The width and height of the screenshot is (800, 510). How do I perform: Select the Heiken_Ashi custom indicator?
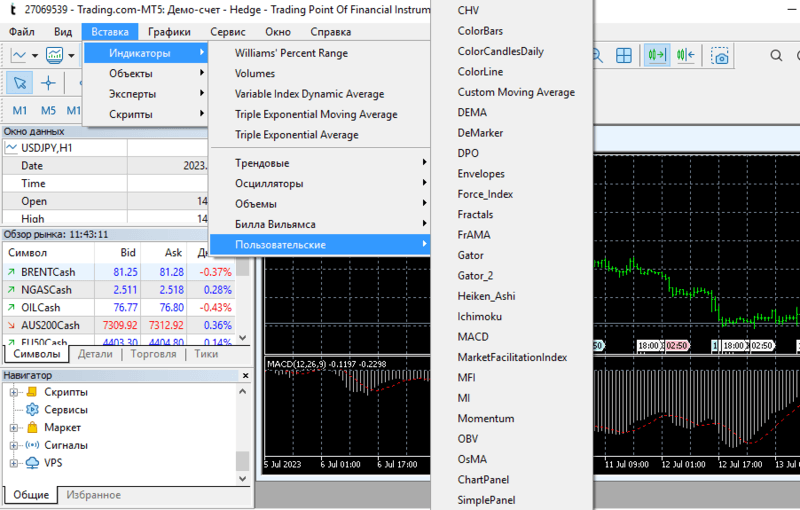pyautogui.click(x=512, y=296)
